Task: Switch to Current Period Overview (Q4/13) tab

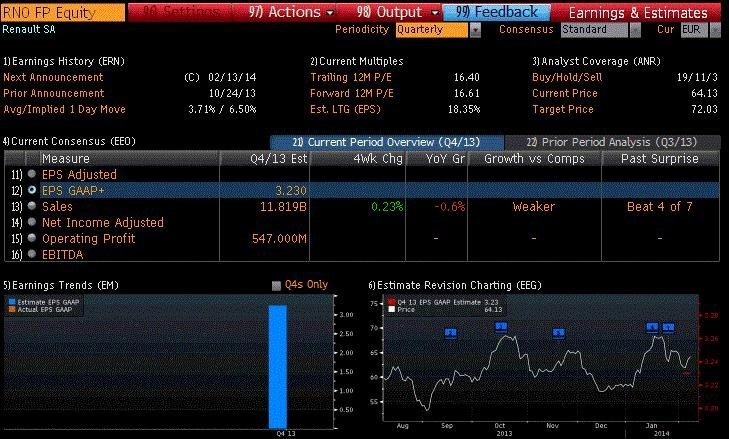Action: [387, 142]
